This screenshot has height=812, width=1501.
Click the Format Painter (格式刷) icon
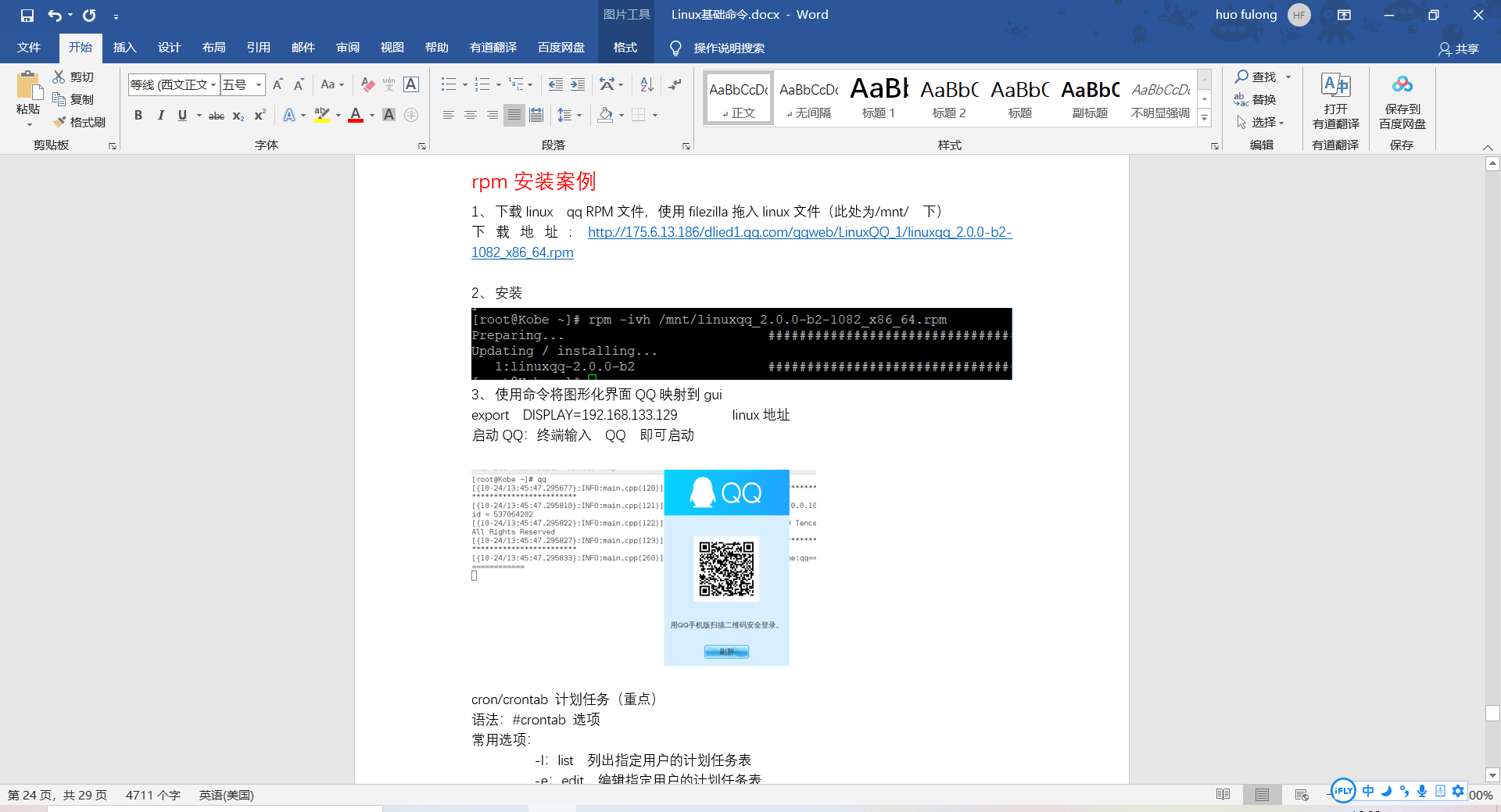(59, 122)
